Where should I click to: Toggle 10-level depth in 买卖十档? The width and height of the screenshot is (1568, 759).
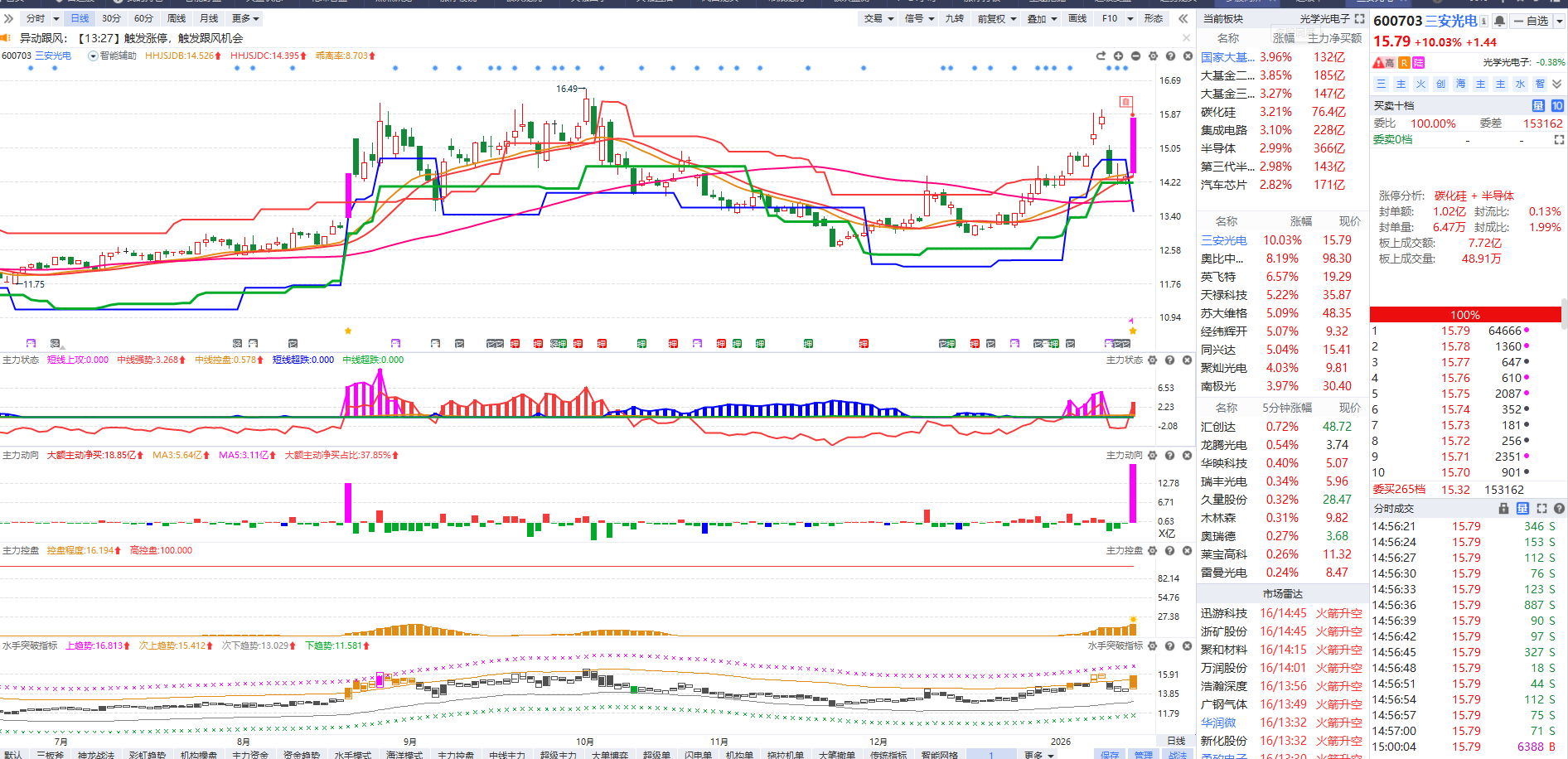pyautogui.click(x=1557, y=106)
